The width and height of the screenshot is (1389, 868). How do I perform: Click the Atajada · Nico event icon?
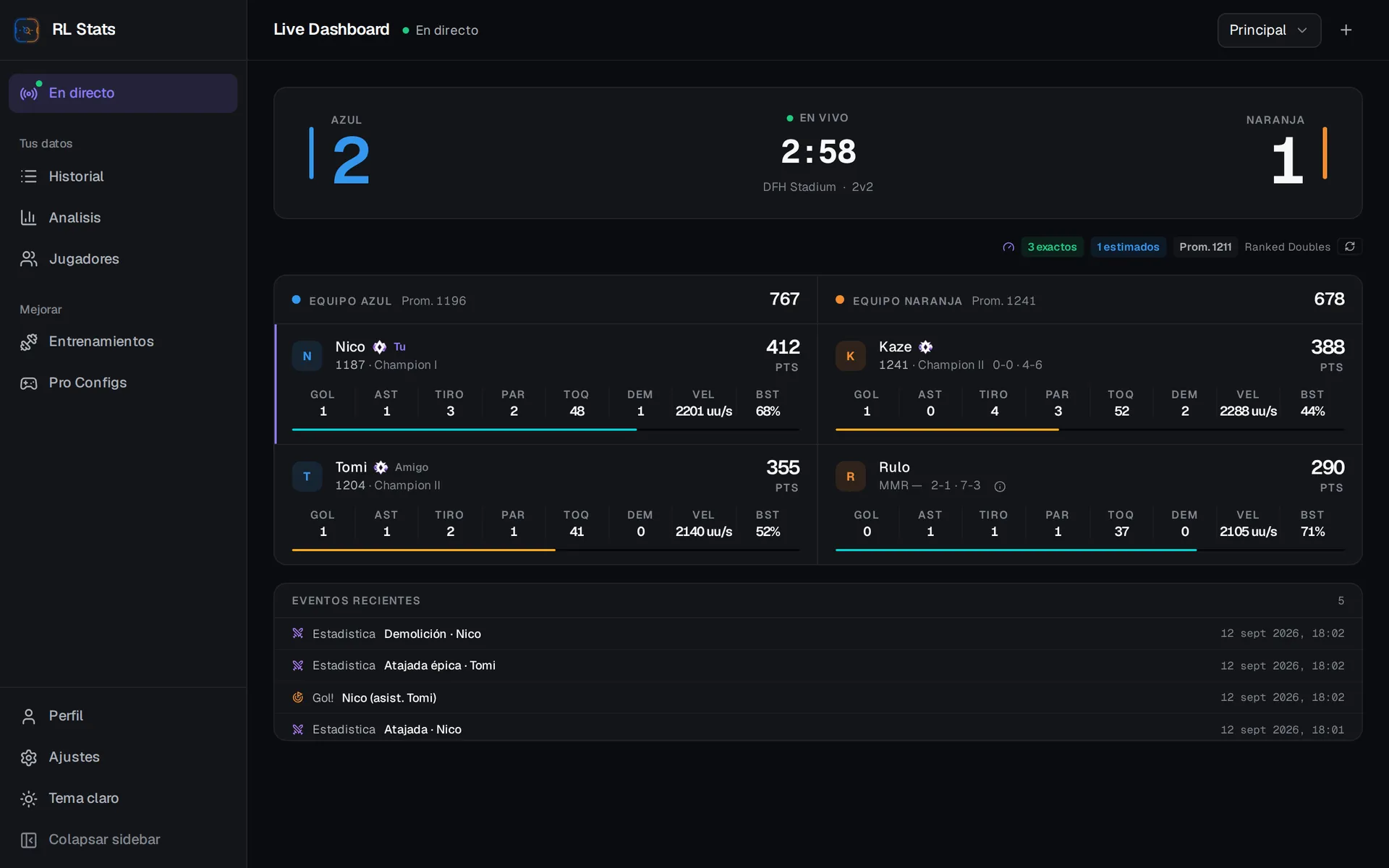pyautogui.click(x=297, y=730)
